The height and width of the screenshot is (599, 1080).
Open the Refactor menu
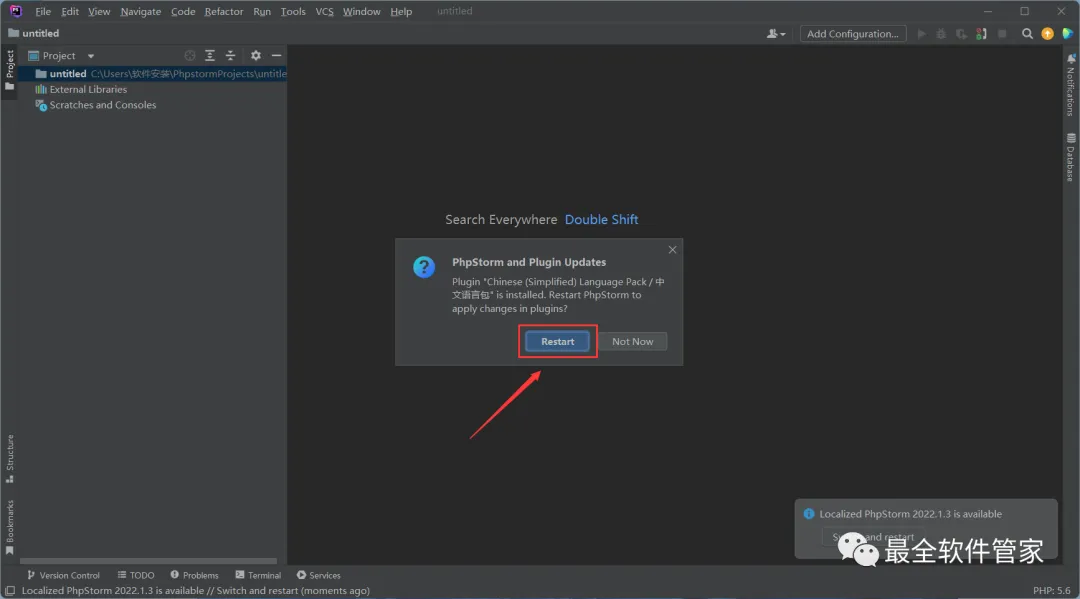point(223,12)
